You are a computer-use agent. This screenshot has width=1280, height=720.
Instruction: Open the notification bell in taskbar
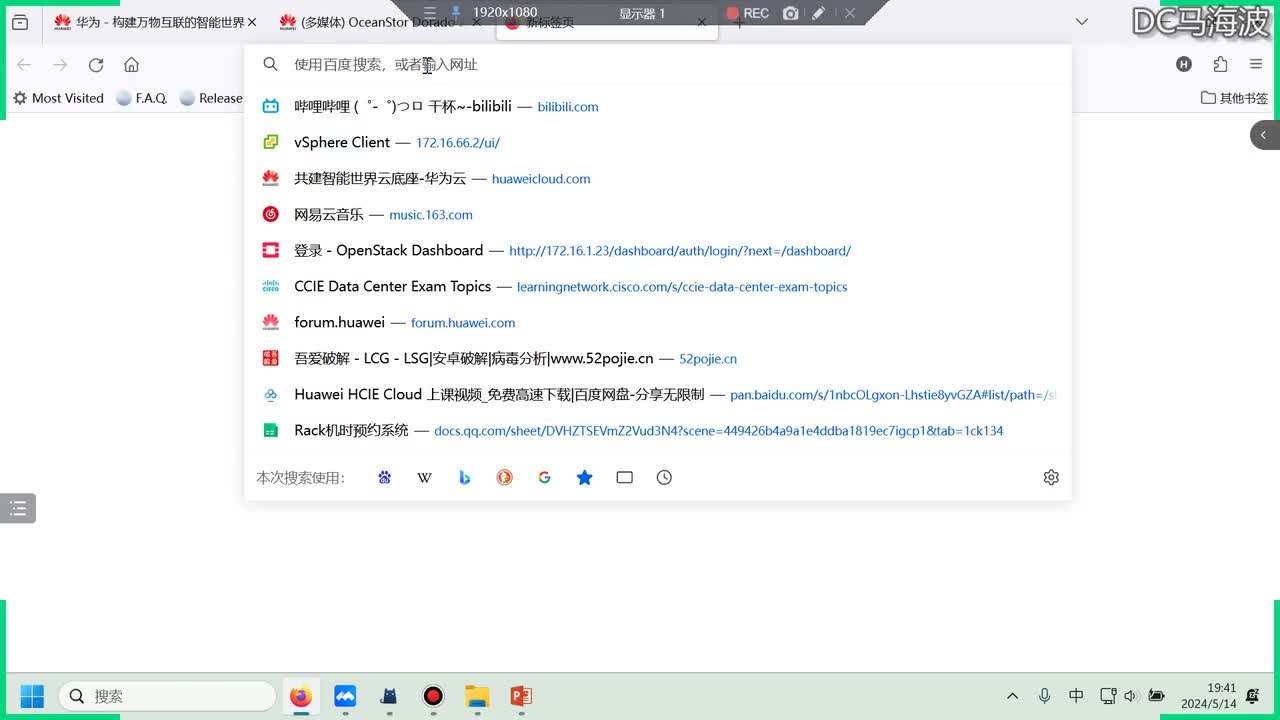coord(1253,696)
